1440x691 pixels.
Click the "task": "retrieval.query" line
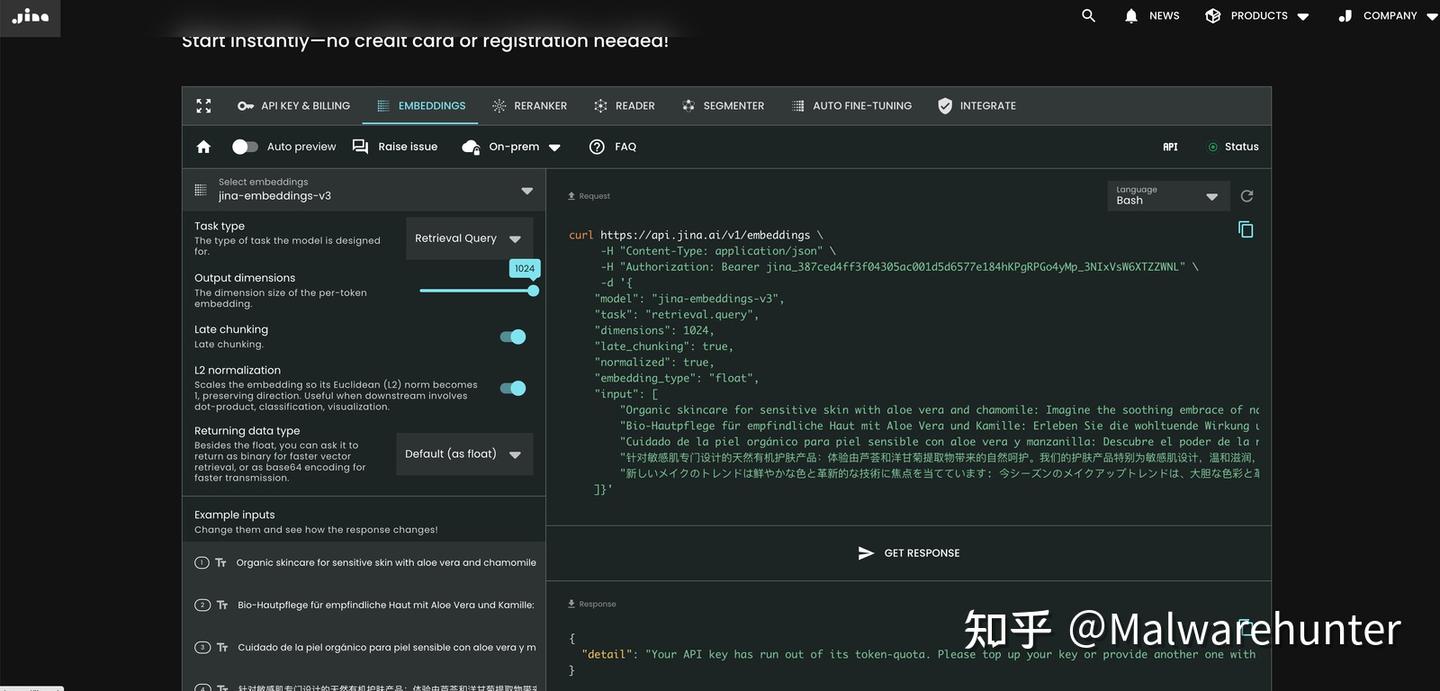click(x=677, y=314)
